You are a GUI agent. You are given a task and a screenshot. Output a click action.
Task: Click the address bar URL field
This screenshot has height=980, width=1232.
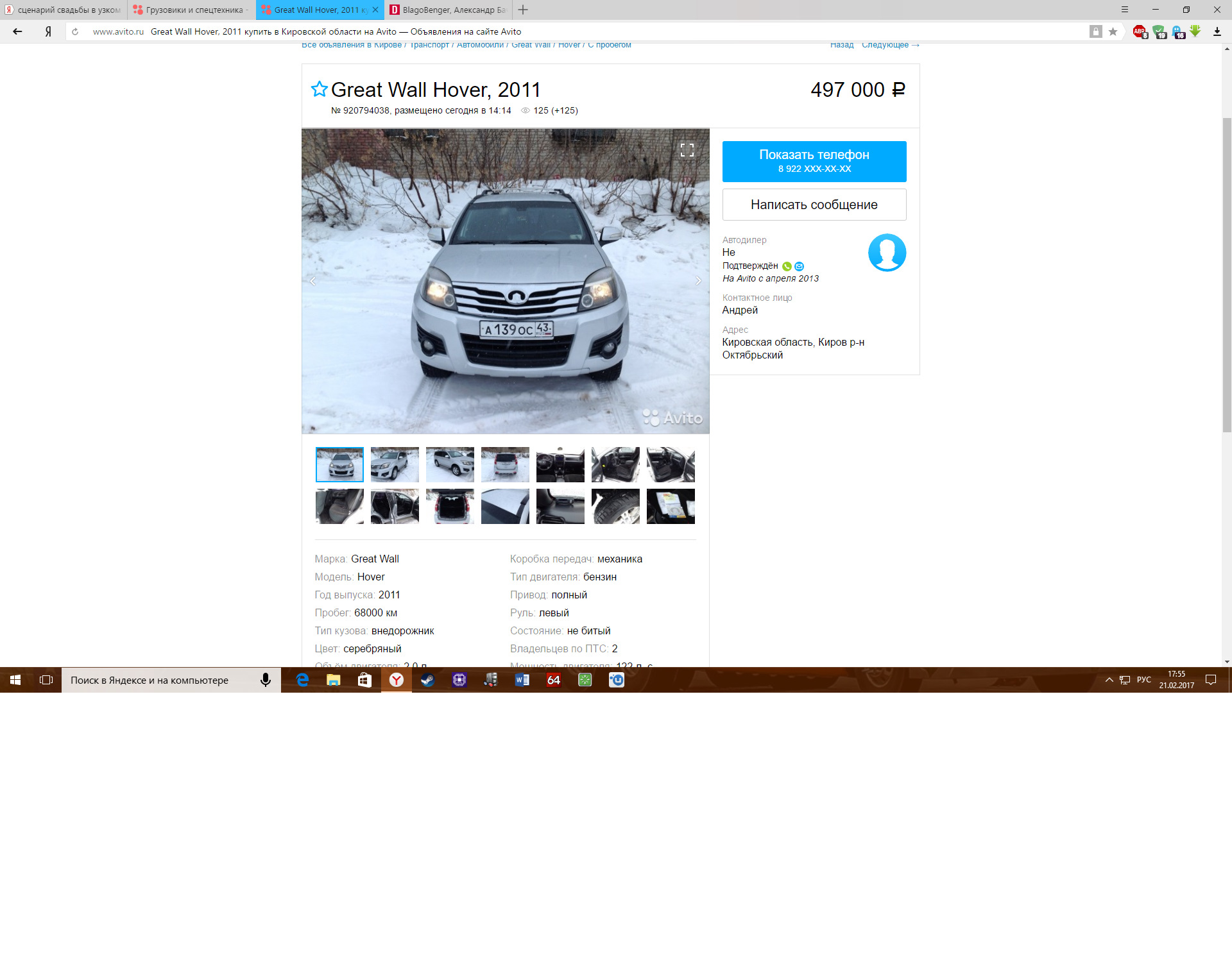(577, 31)
